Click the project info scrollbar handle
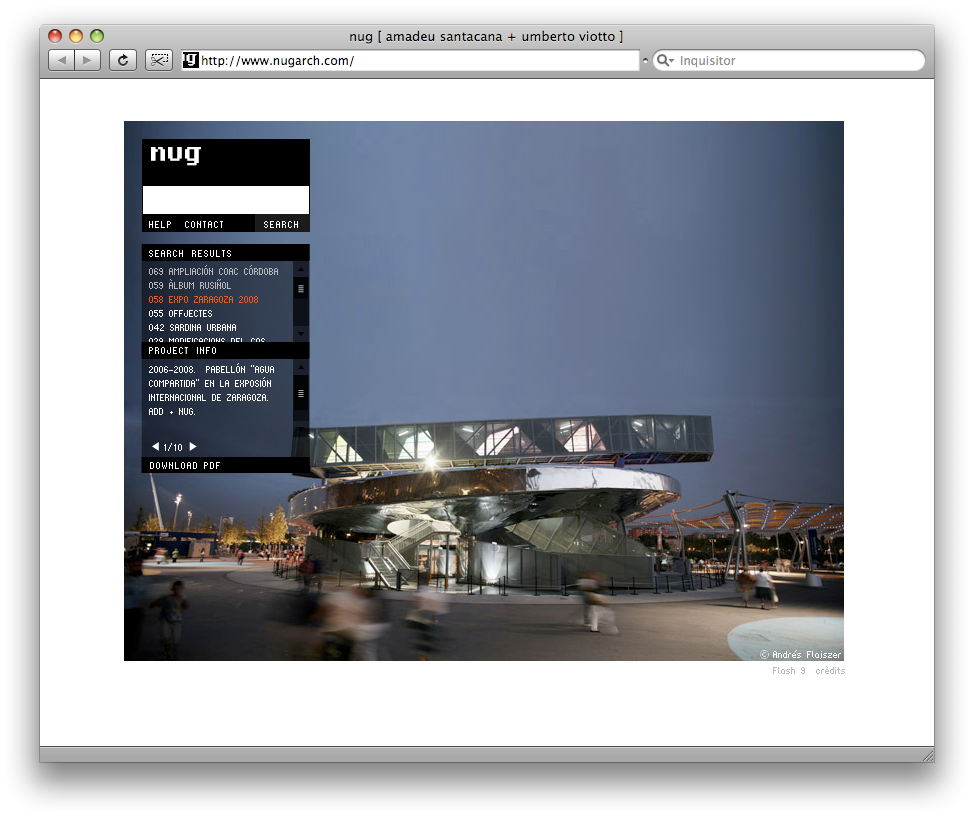 tap(301, 393)
